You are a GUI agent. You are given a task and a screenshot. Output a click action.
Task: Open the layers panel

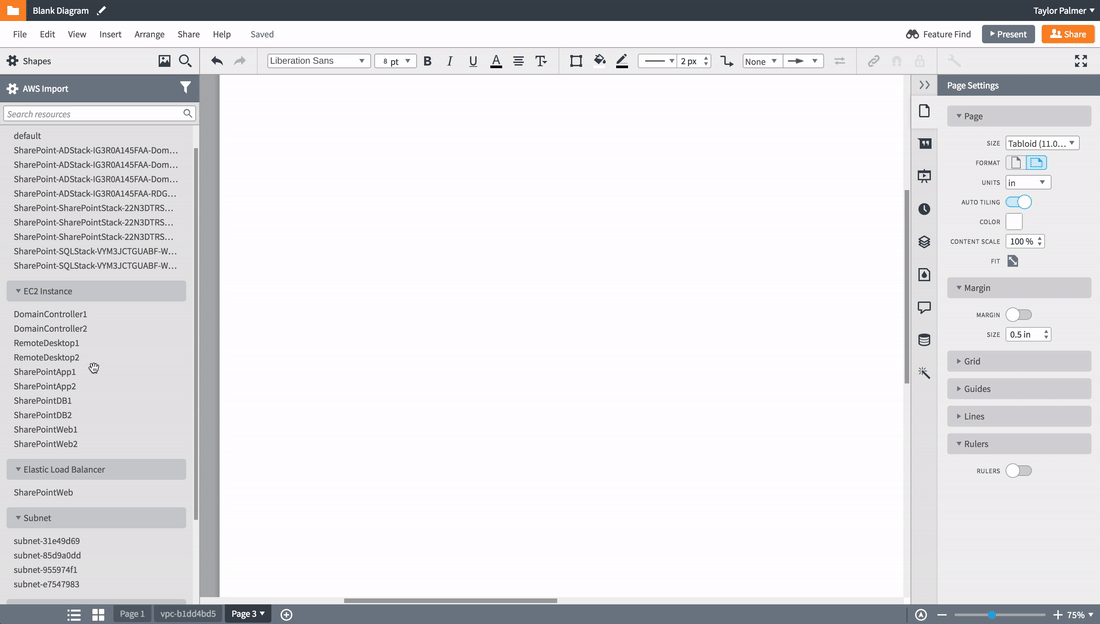tap(924, 241)
